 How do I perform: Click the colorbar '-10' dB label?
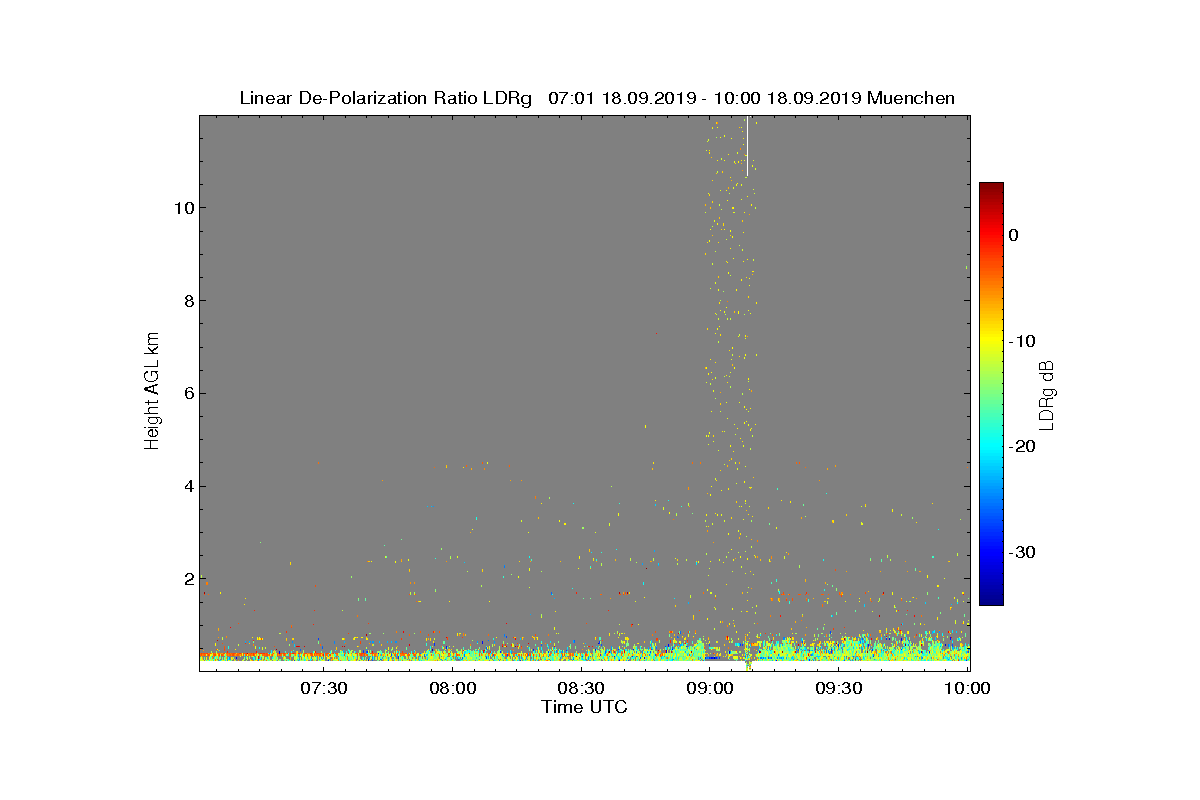pos(1021,341)
